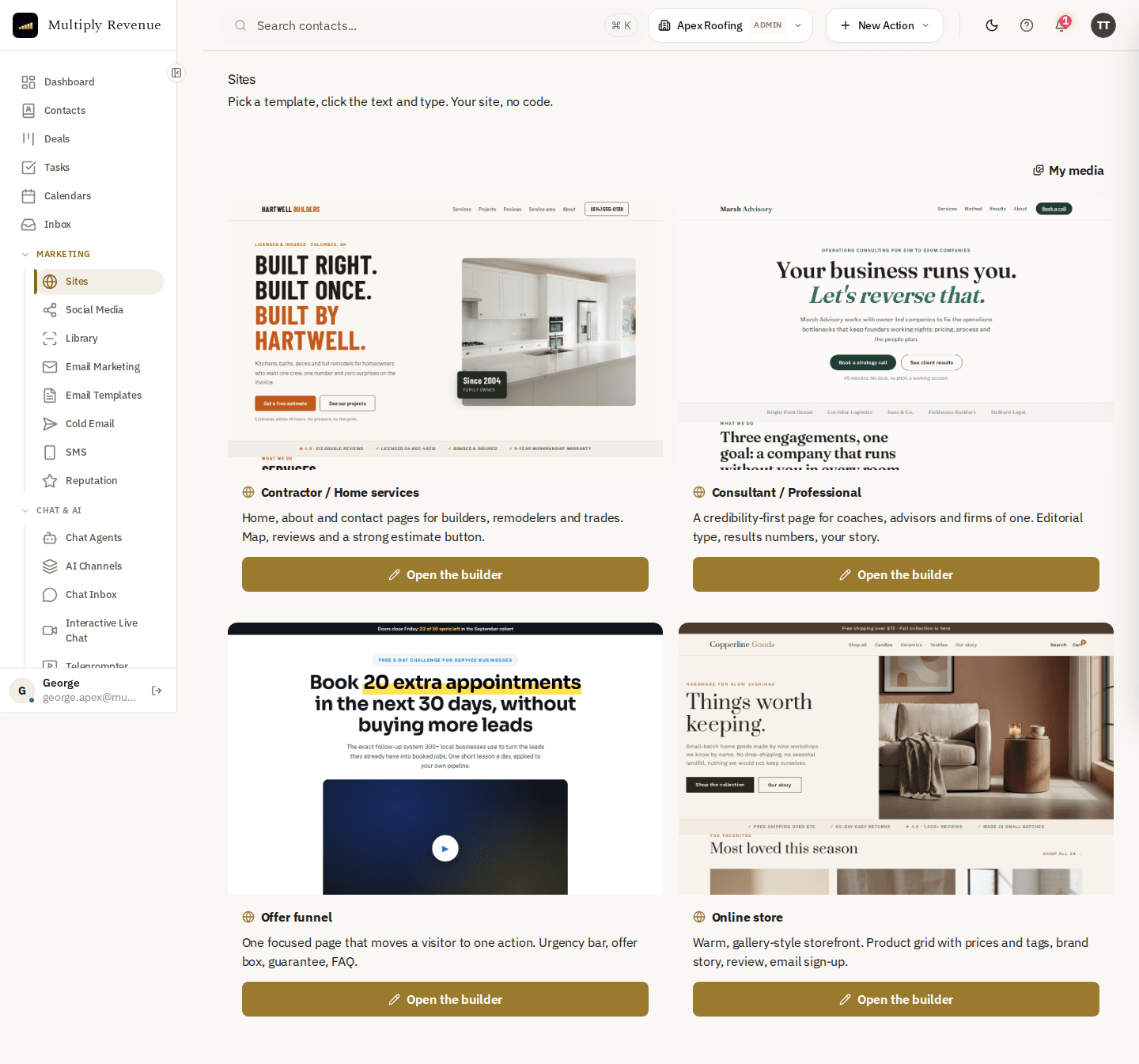
Task: Open the Apex Roofing account dropdown
Action: click(x=730, y=25)
